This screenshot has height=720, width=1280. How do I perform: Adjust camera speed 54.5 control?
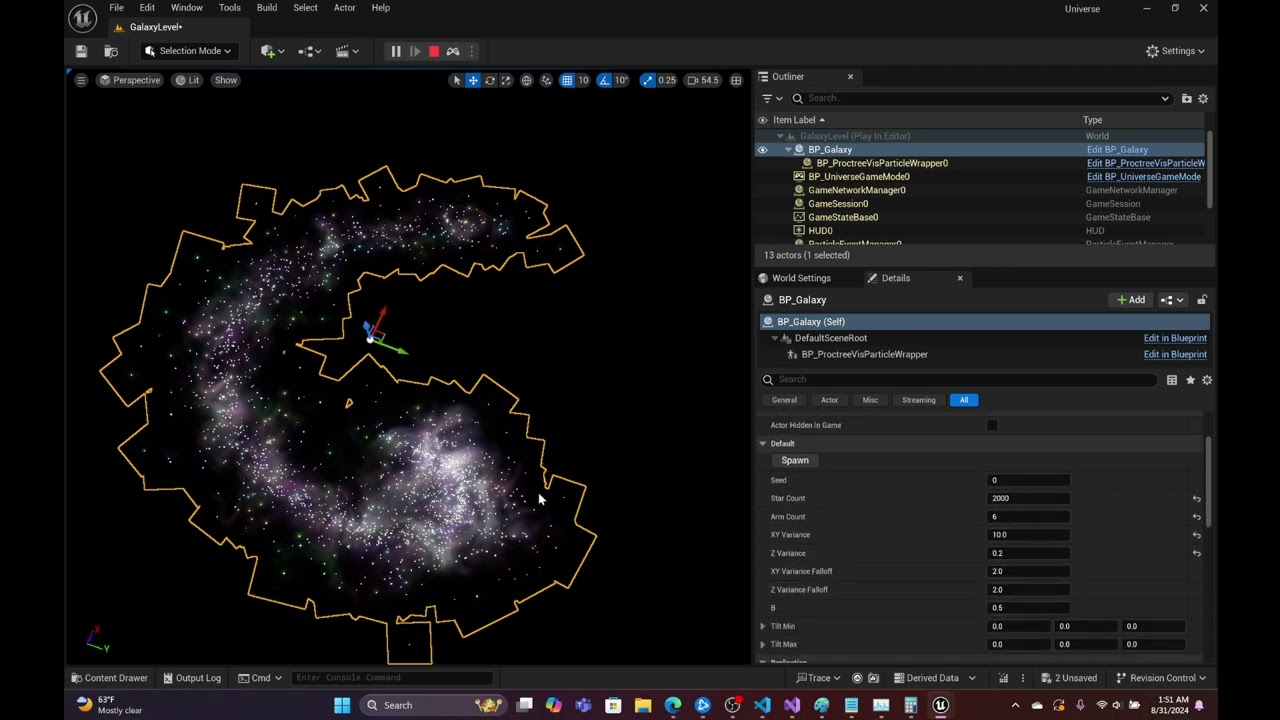pos(702,80)
